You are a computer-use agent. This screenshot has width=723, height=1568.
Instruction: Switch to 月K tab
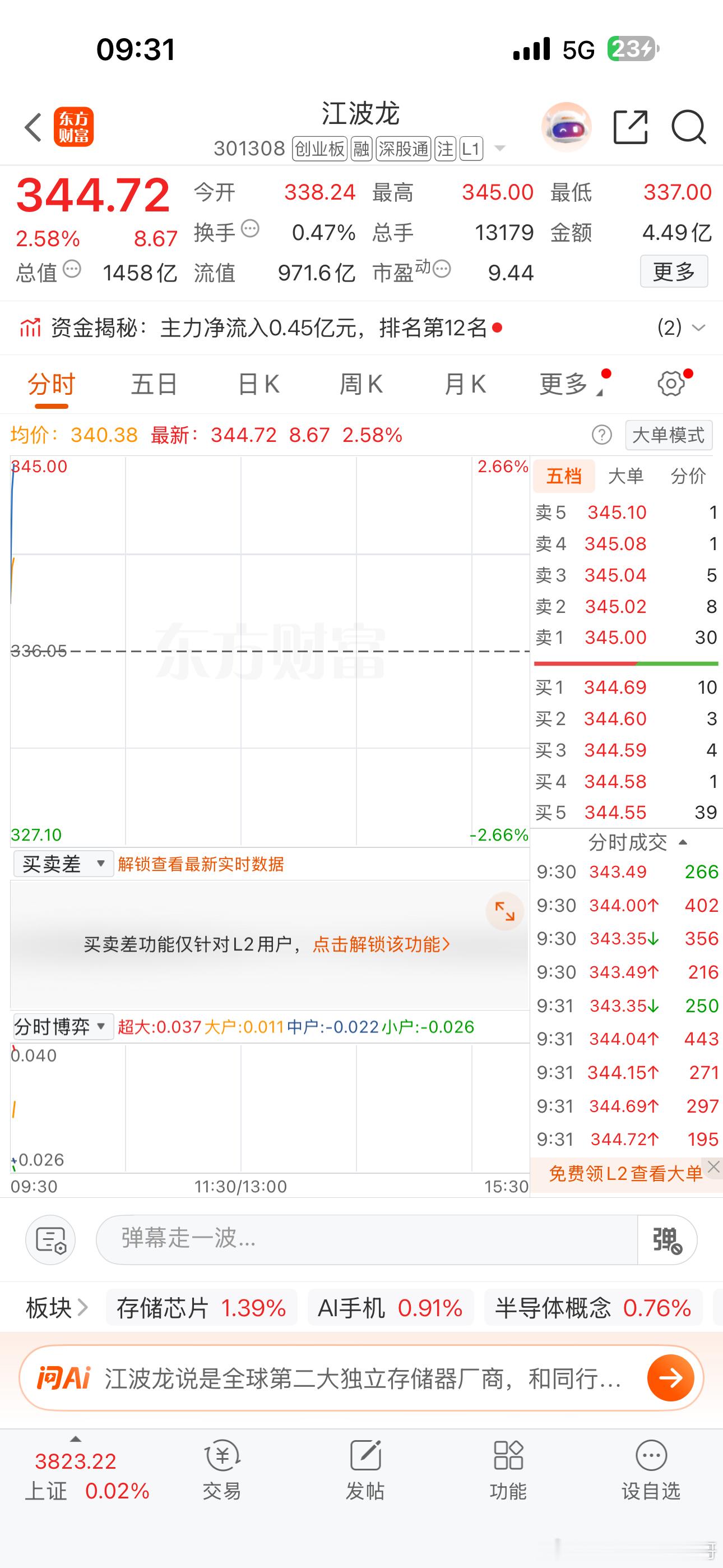coord(465,384)
